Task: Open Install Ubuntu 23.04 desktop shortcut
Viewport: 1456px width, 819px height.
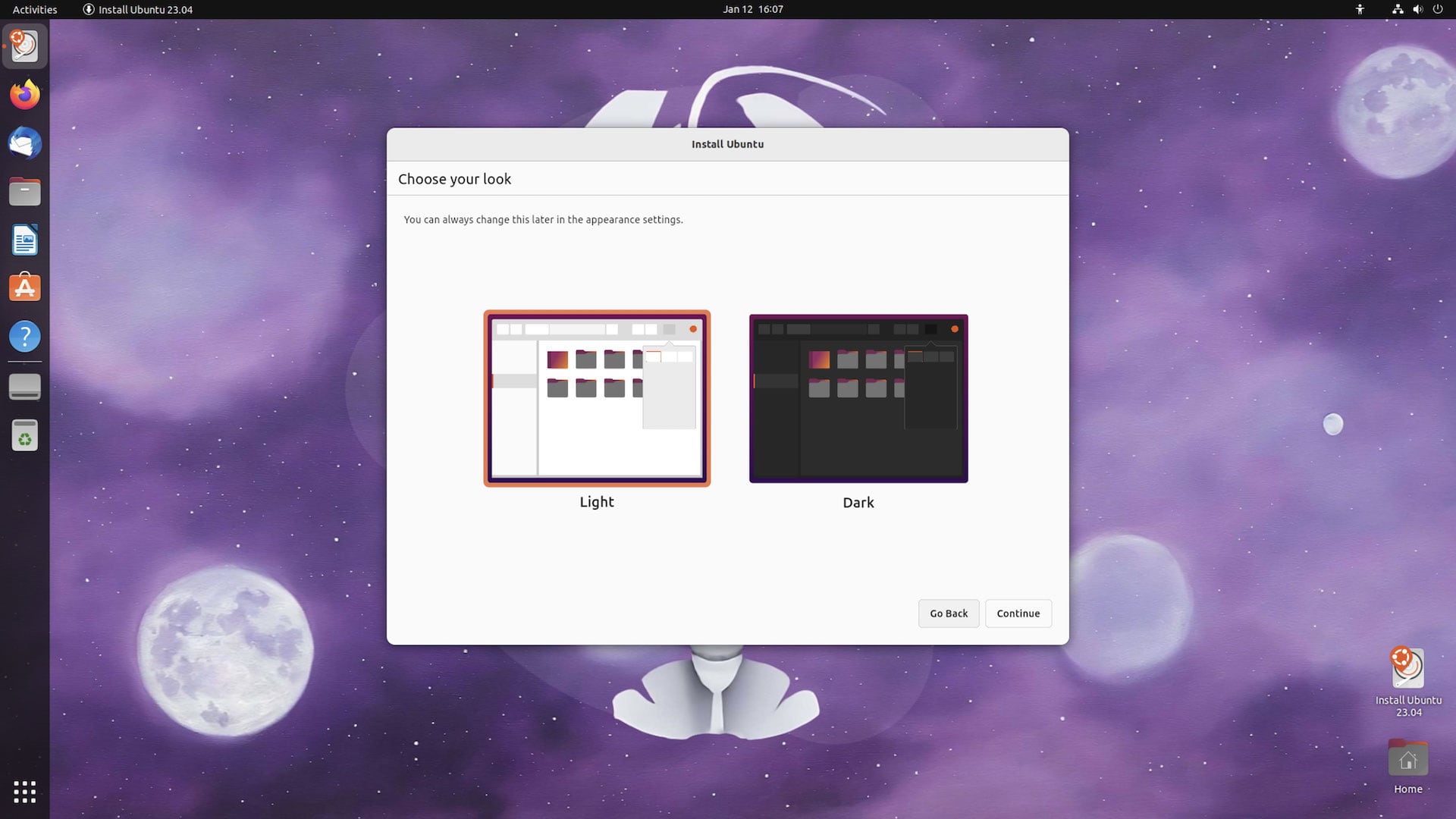Action: pyautogui.click(x=1408, y=682)
